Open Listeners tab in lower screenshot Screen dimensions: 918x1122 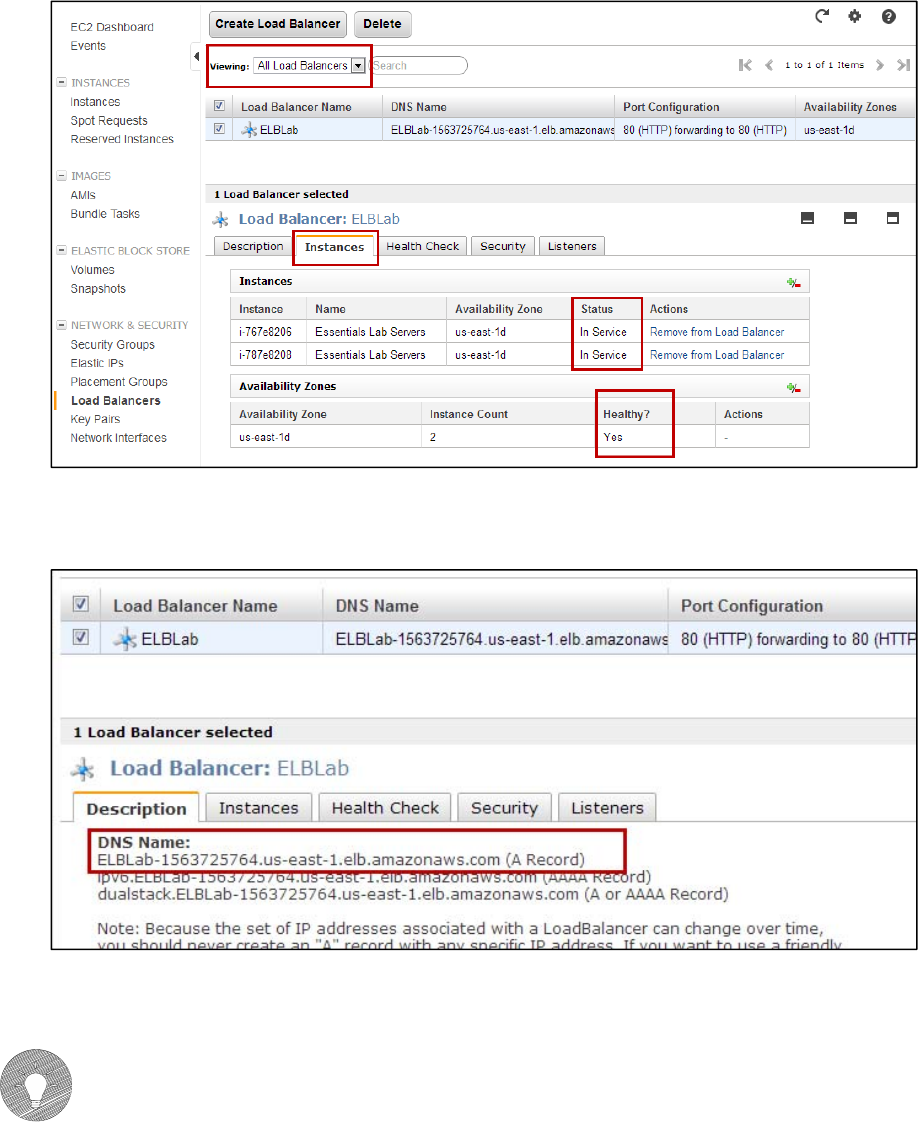pos(607,808)
